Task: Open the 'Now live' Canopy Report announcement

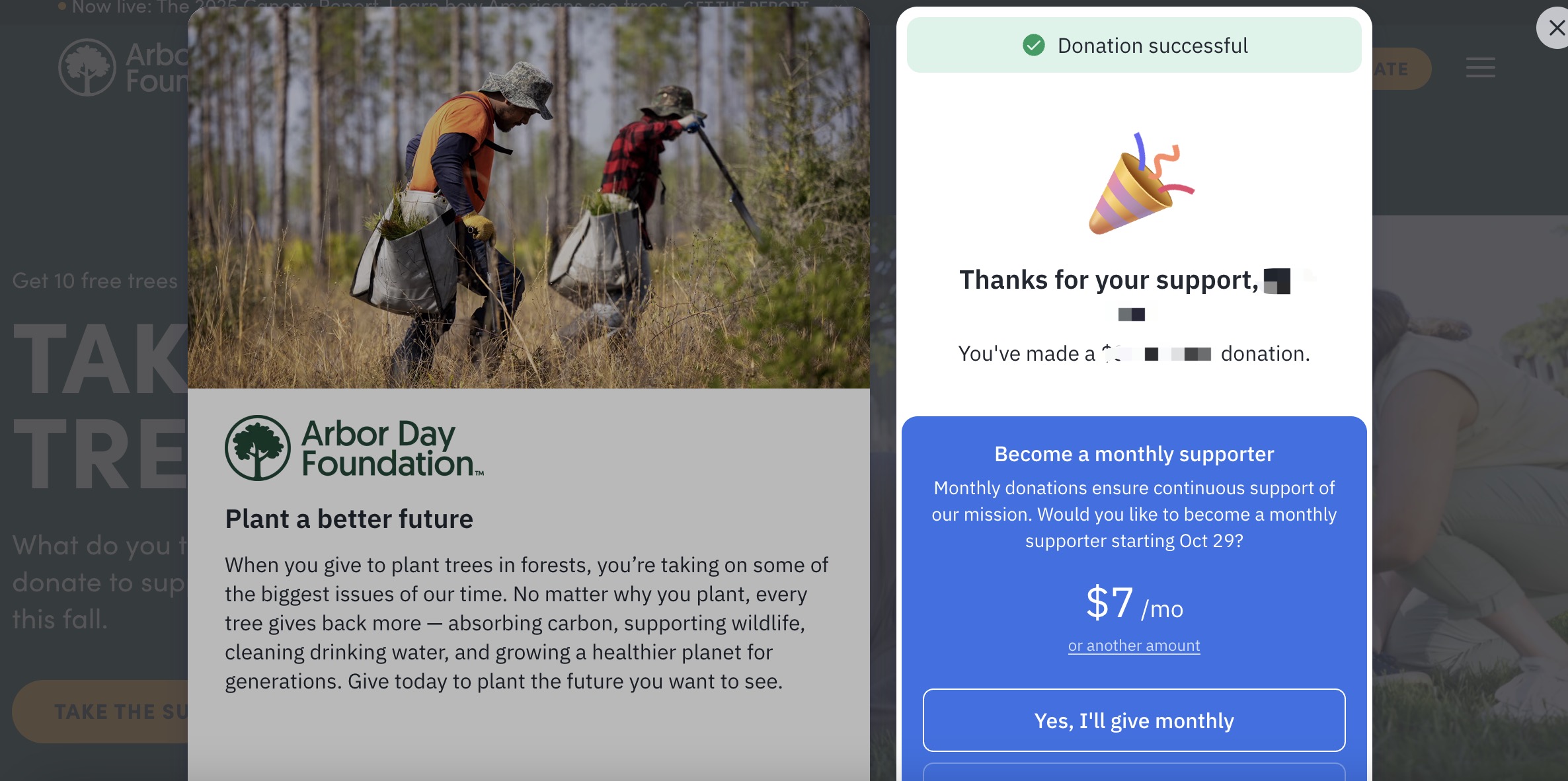Action: [126, 7]
